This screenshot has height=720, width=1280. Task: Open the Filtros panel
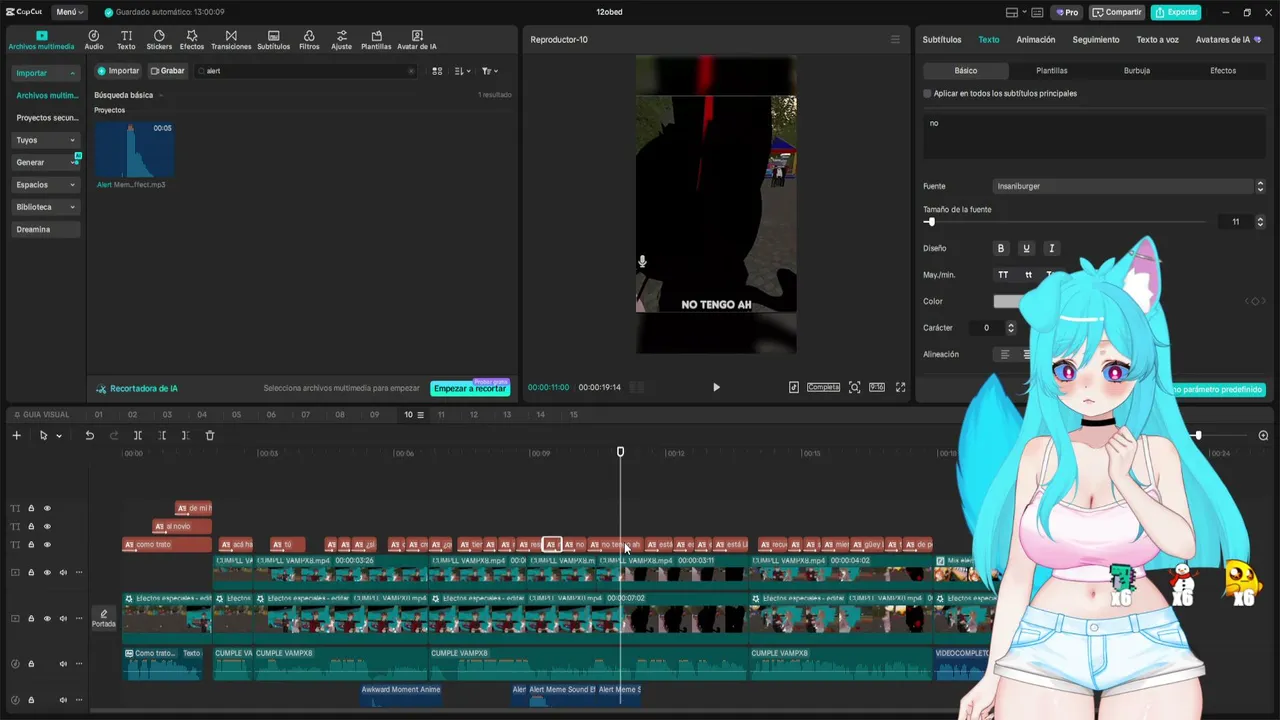[309, 40]
